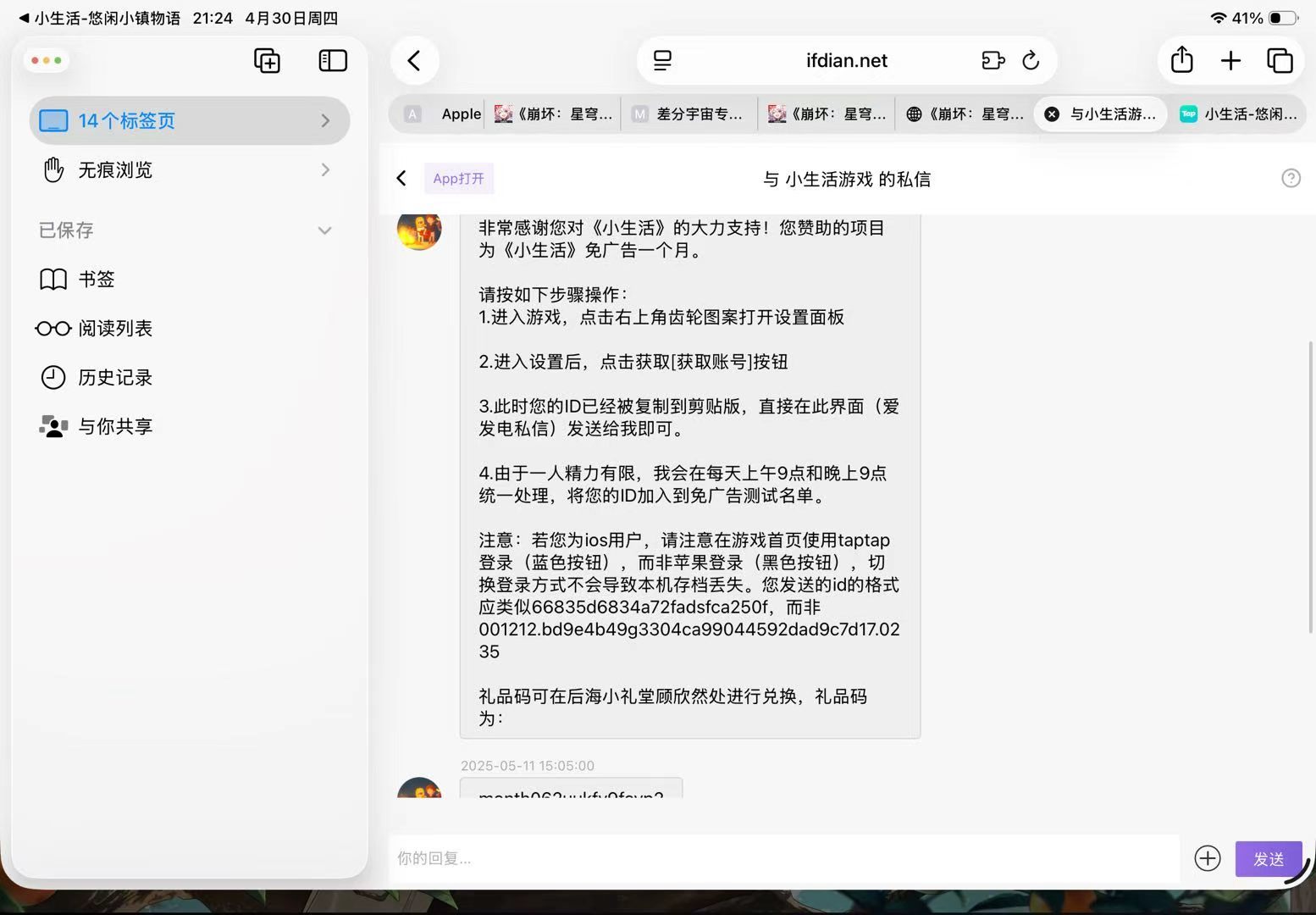The height and width of the screenshot is (915, 1316).
Task: Go back with Safari back arrow
Action: pyautogui.click(x=414, y=61)
